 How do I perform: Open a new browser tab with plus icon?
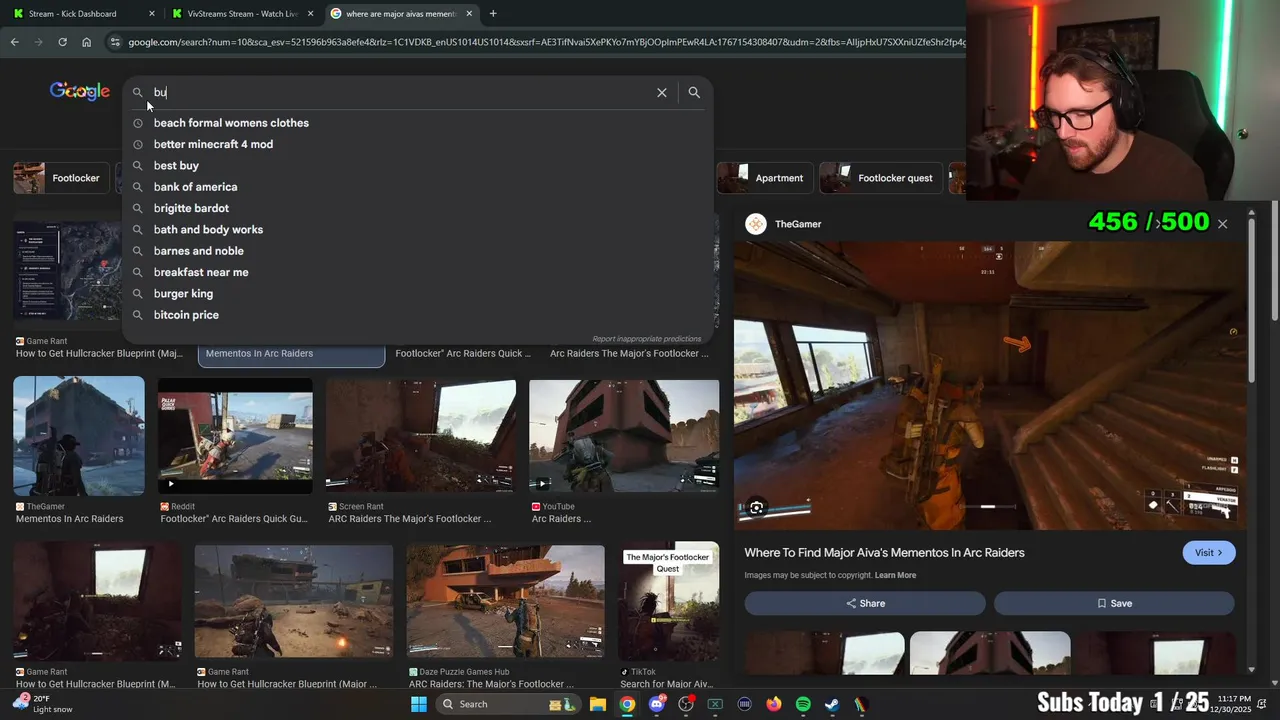click(493, 14)
